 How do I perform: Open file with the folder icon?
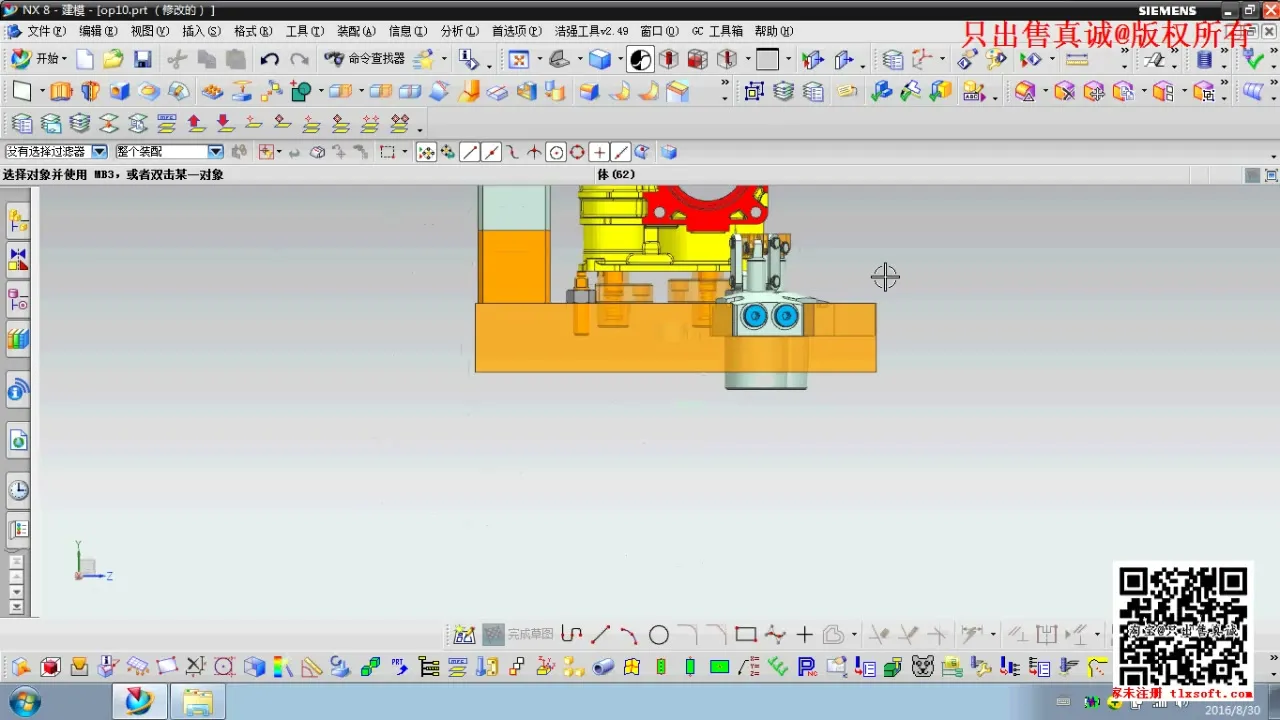[113, 60]
